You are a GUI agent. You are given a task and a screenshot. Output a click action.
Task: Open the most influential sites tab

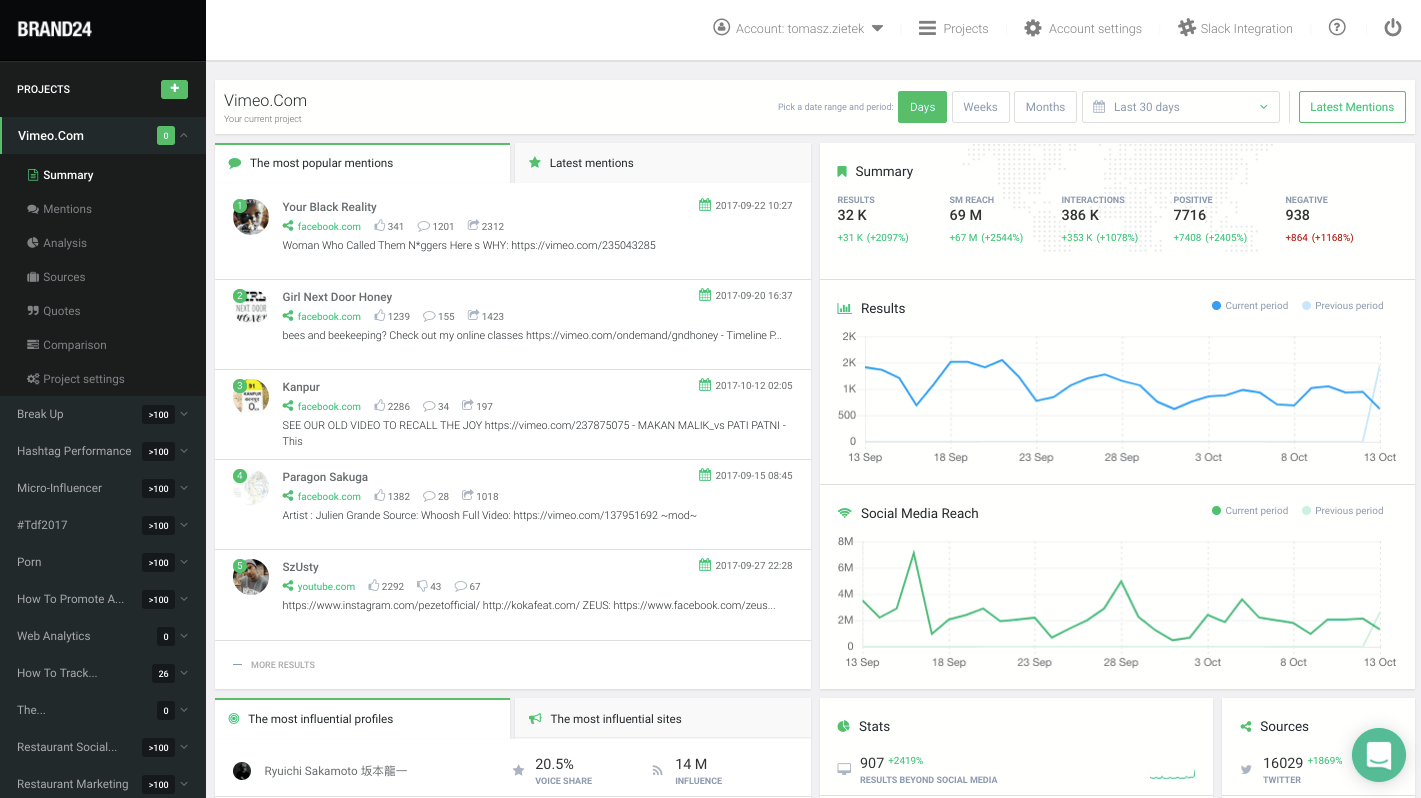615,719
